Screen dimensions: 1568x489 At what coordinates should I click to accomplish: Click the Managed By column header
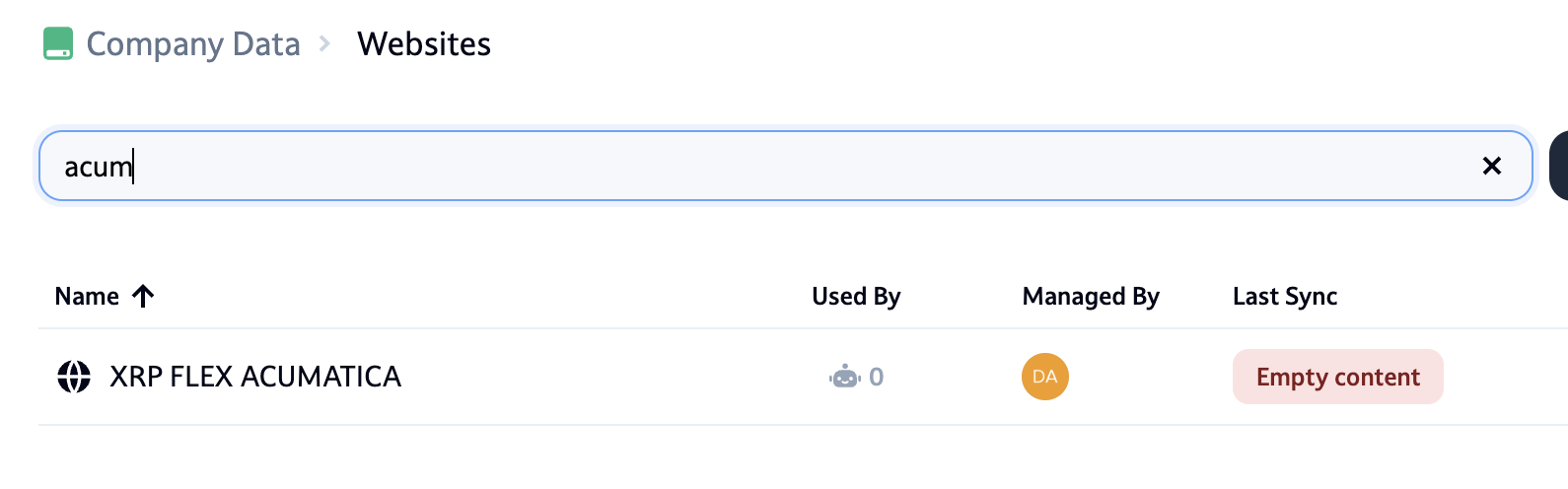[1091, 297]
